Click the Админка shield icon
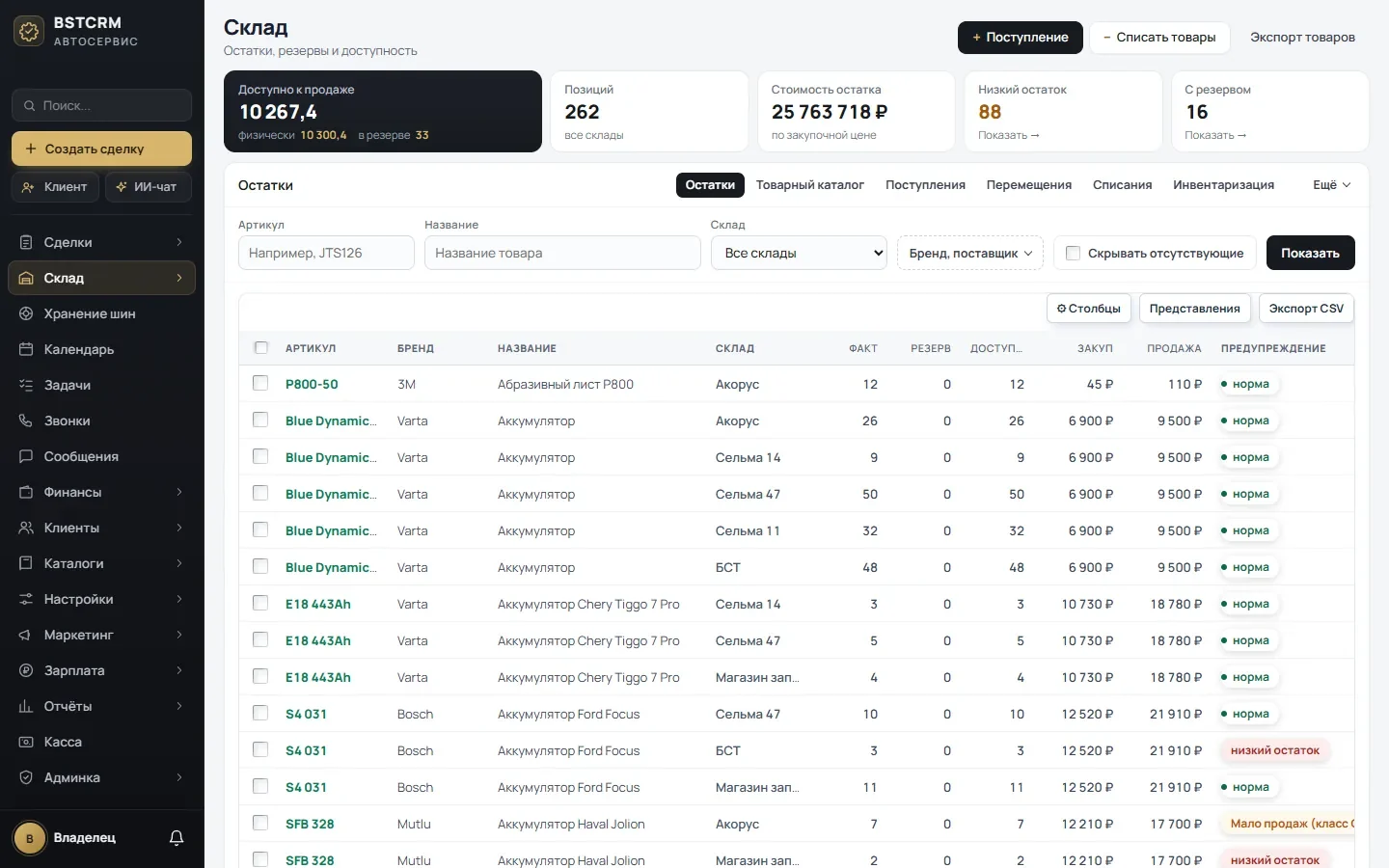This screenshot has width=1389, height=868. tap(26, 777)
